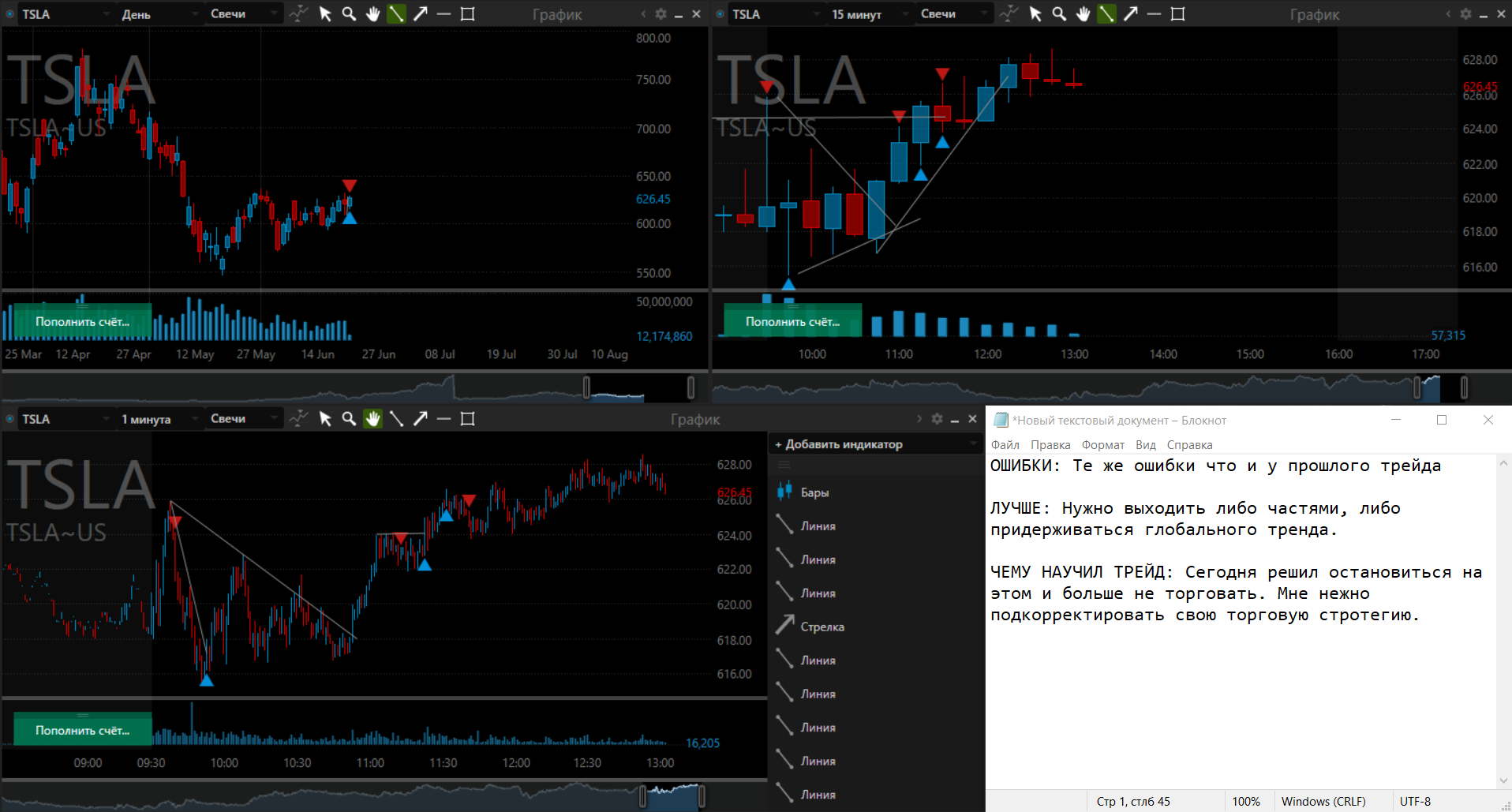Grab the left range handle below daily chart

[586, 387]
